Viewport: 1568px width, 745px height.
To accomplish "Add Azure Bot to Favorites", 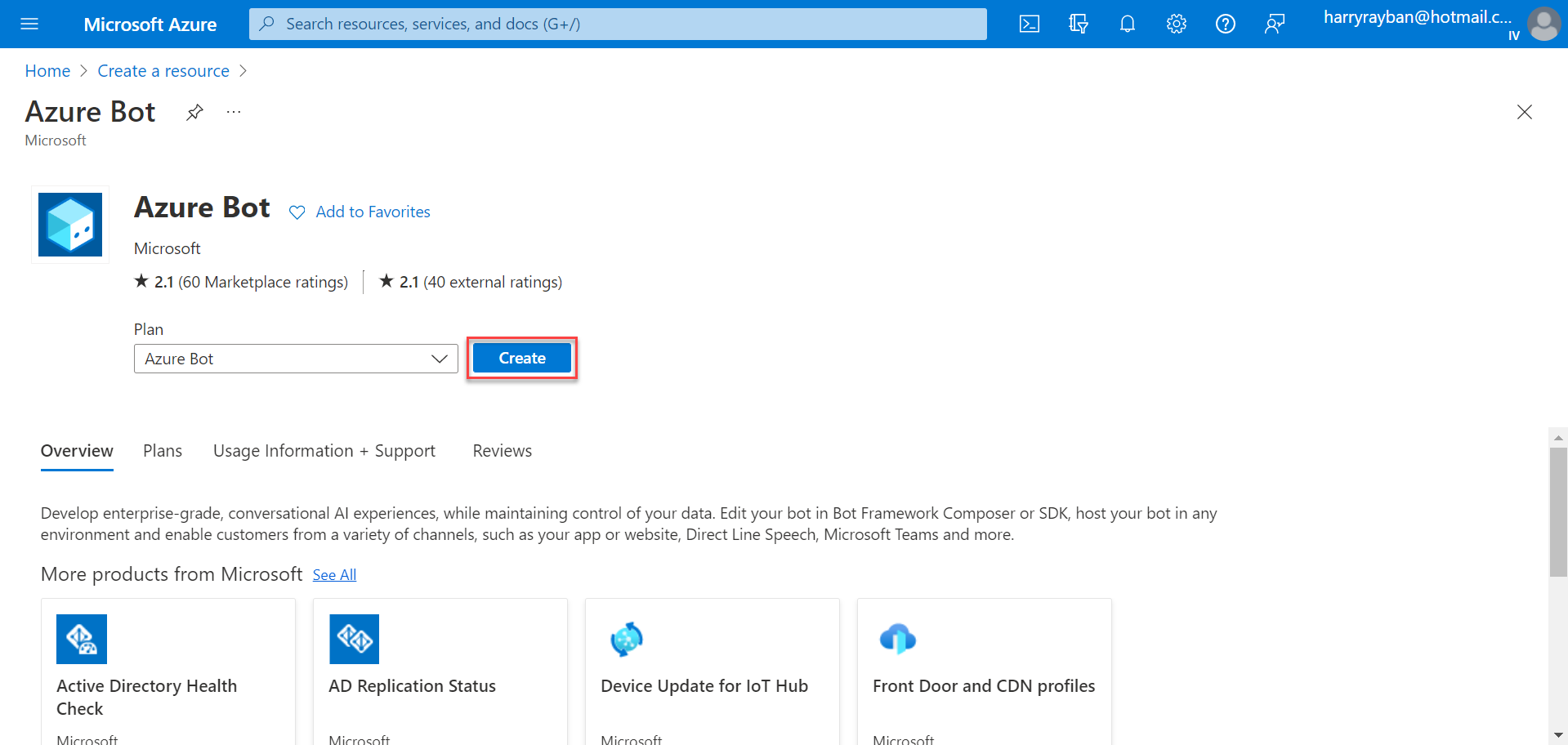I will tap(360, 212).
